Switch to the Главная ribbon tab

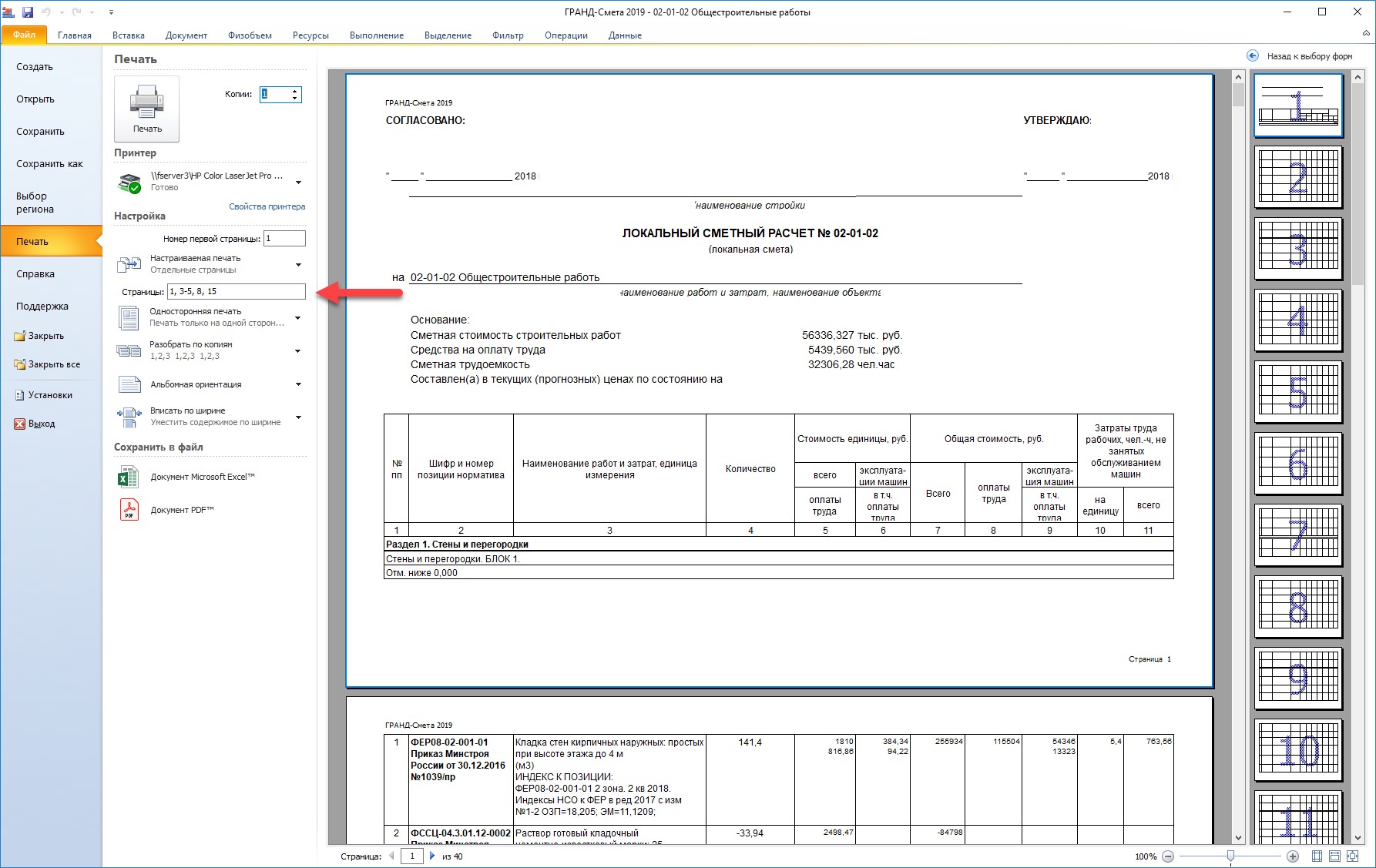75,35
